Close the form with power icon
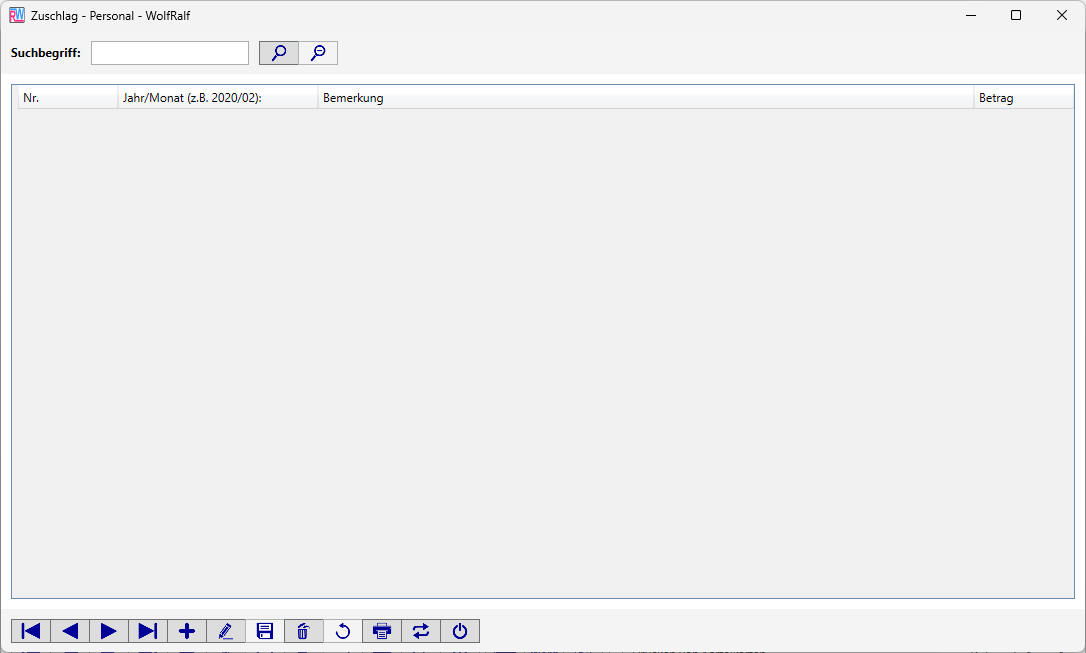The image size is (1086, 653). (460, 631)
